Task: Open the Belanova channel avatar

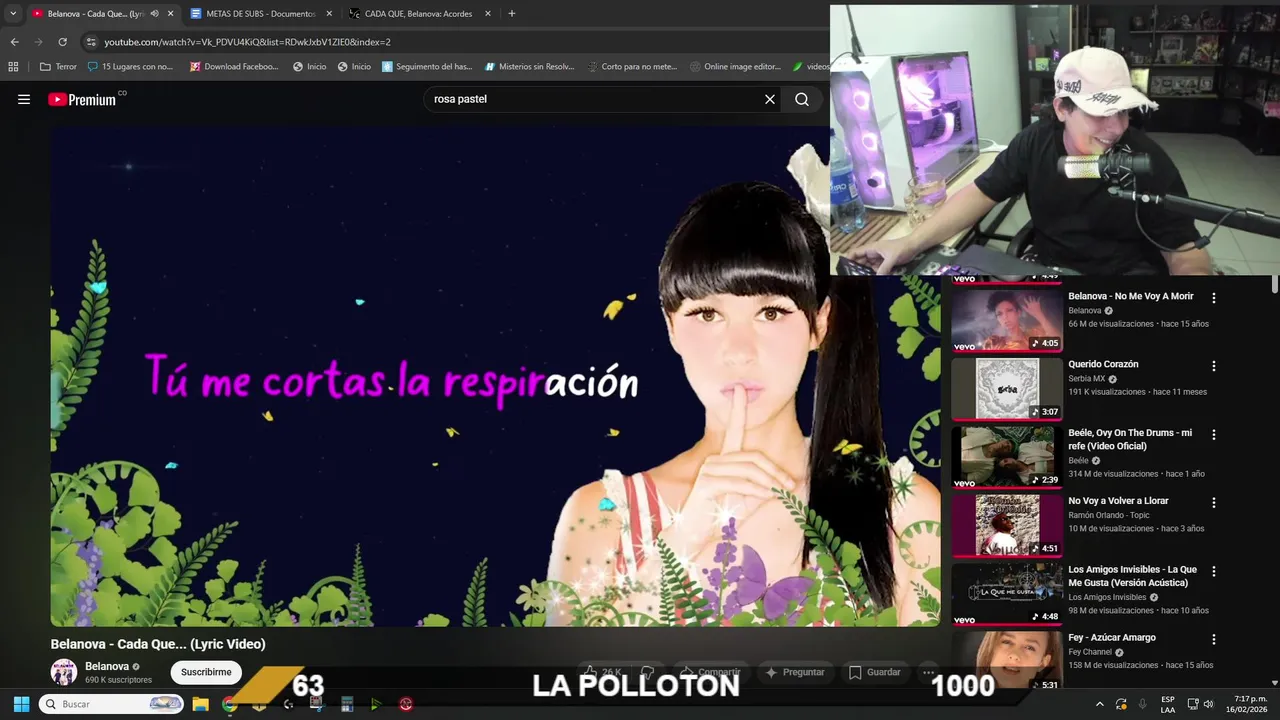Action: [x=64, y=672]
